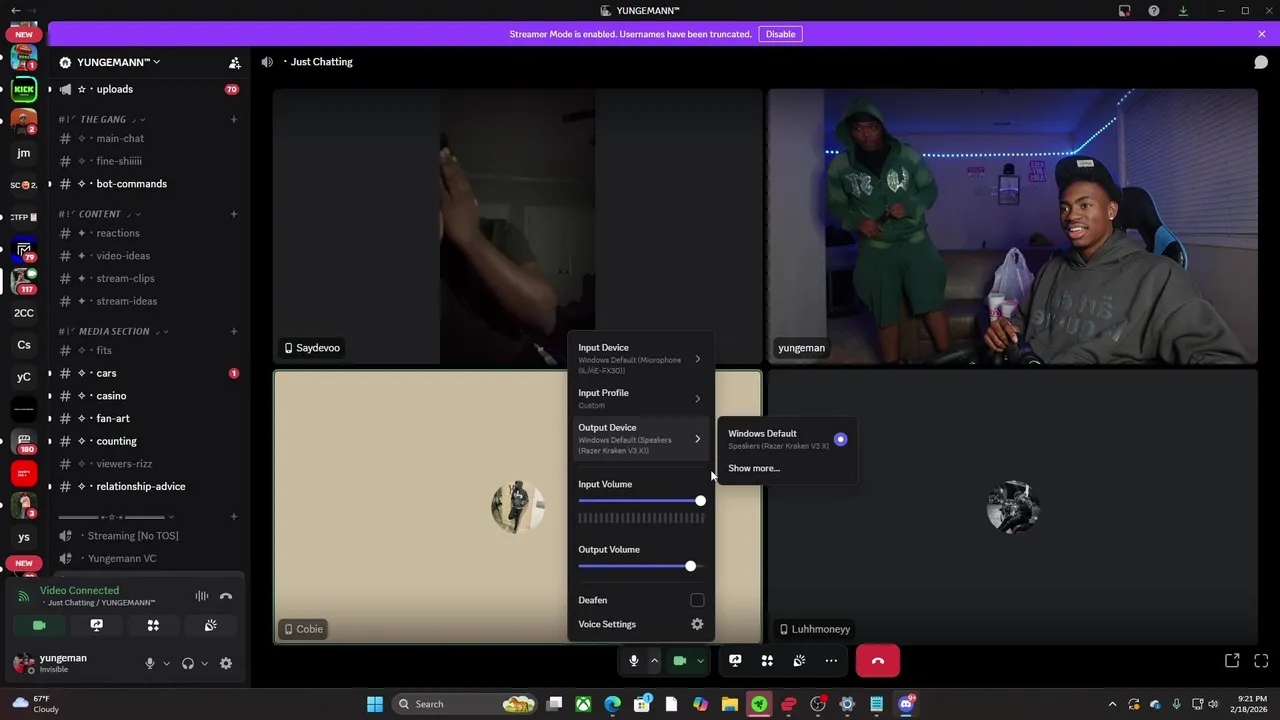Image resolution: width=1280 pixels, height=720 pixels.
Task: Open mic options arrow in call bar
Action: tap(654, 661)
